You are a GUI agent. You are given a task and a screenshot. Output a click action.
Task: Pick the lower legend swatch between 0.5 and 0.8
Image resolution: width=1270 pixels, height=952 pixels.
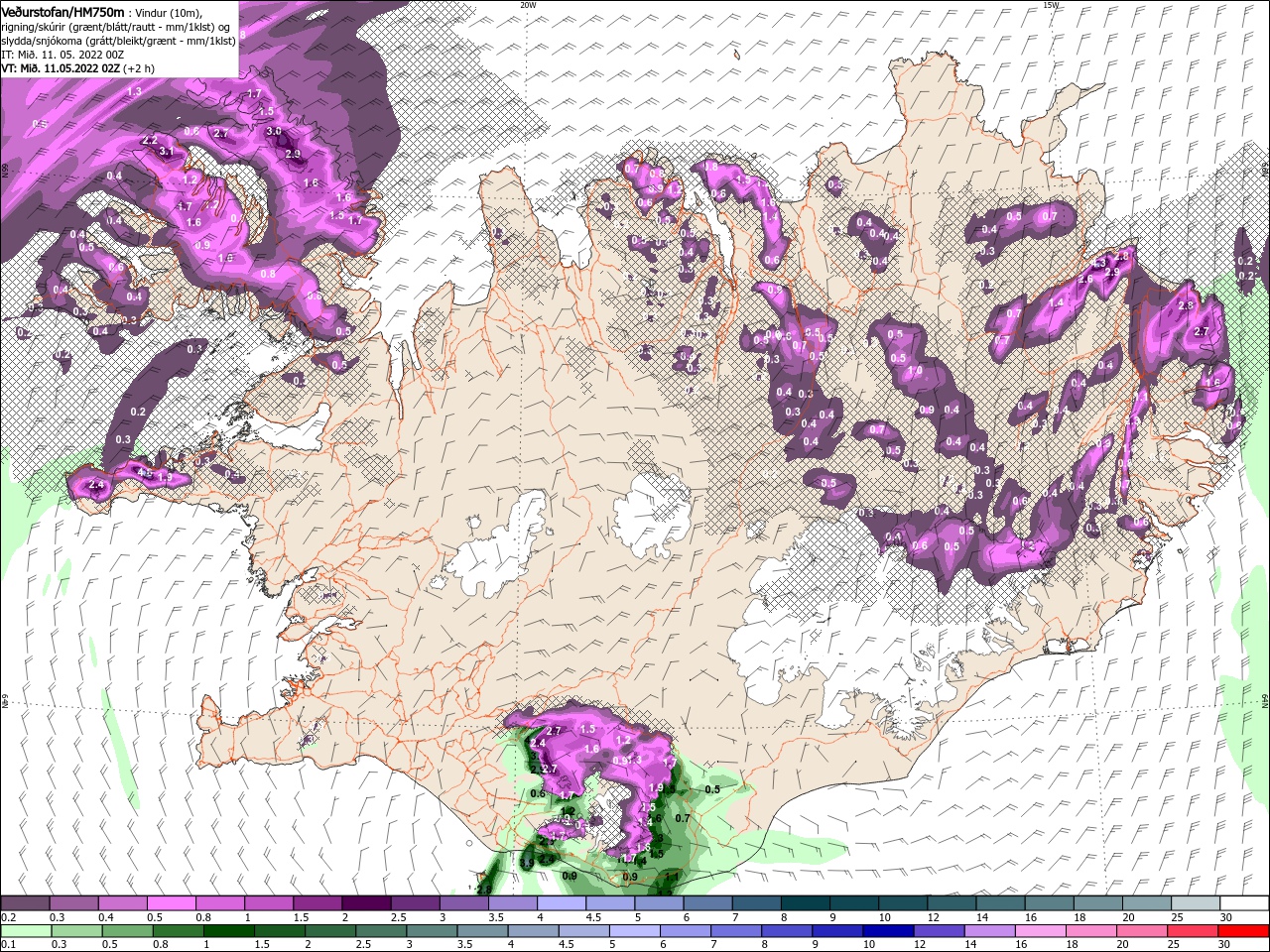(128, 931)
